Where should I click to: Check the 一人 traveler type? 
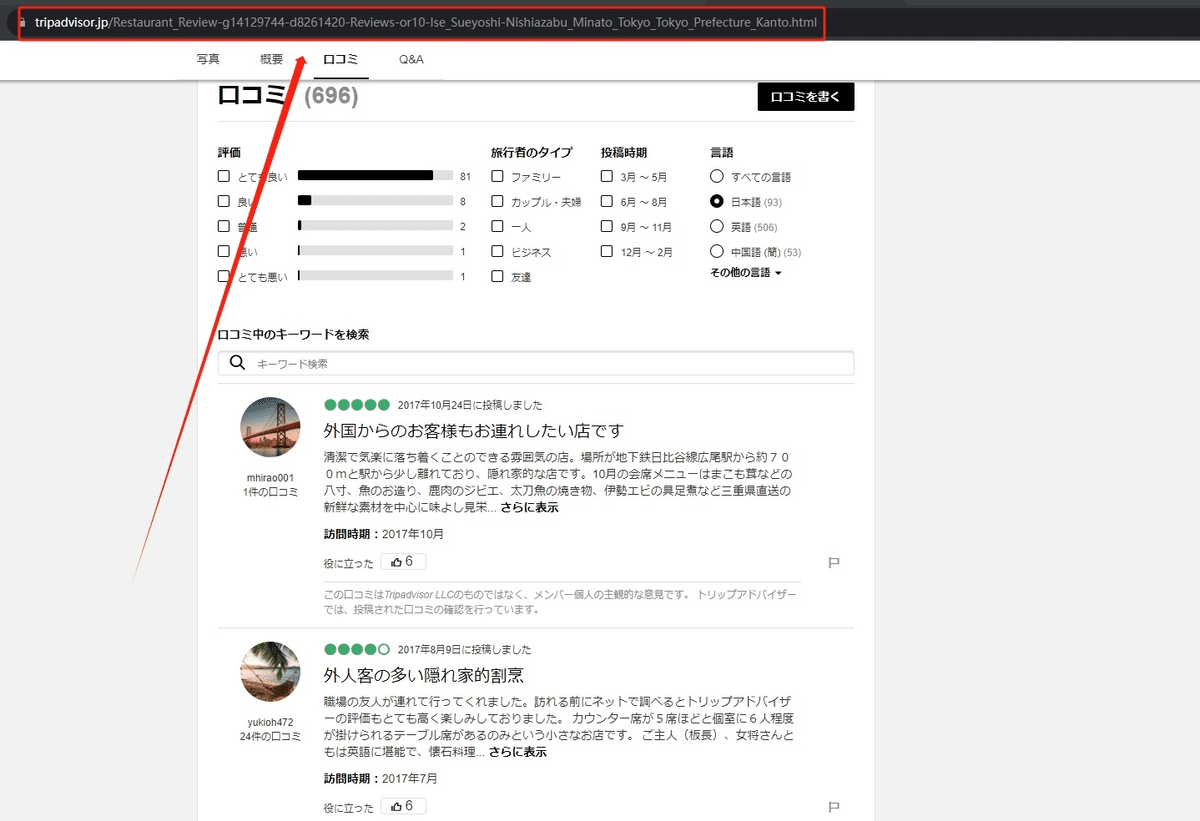497,226
